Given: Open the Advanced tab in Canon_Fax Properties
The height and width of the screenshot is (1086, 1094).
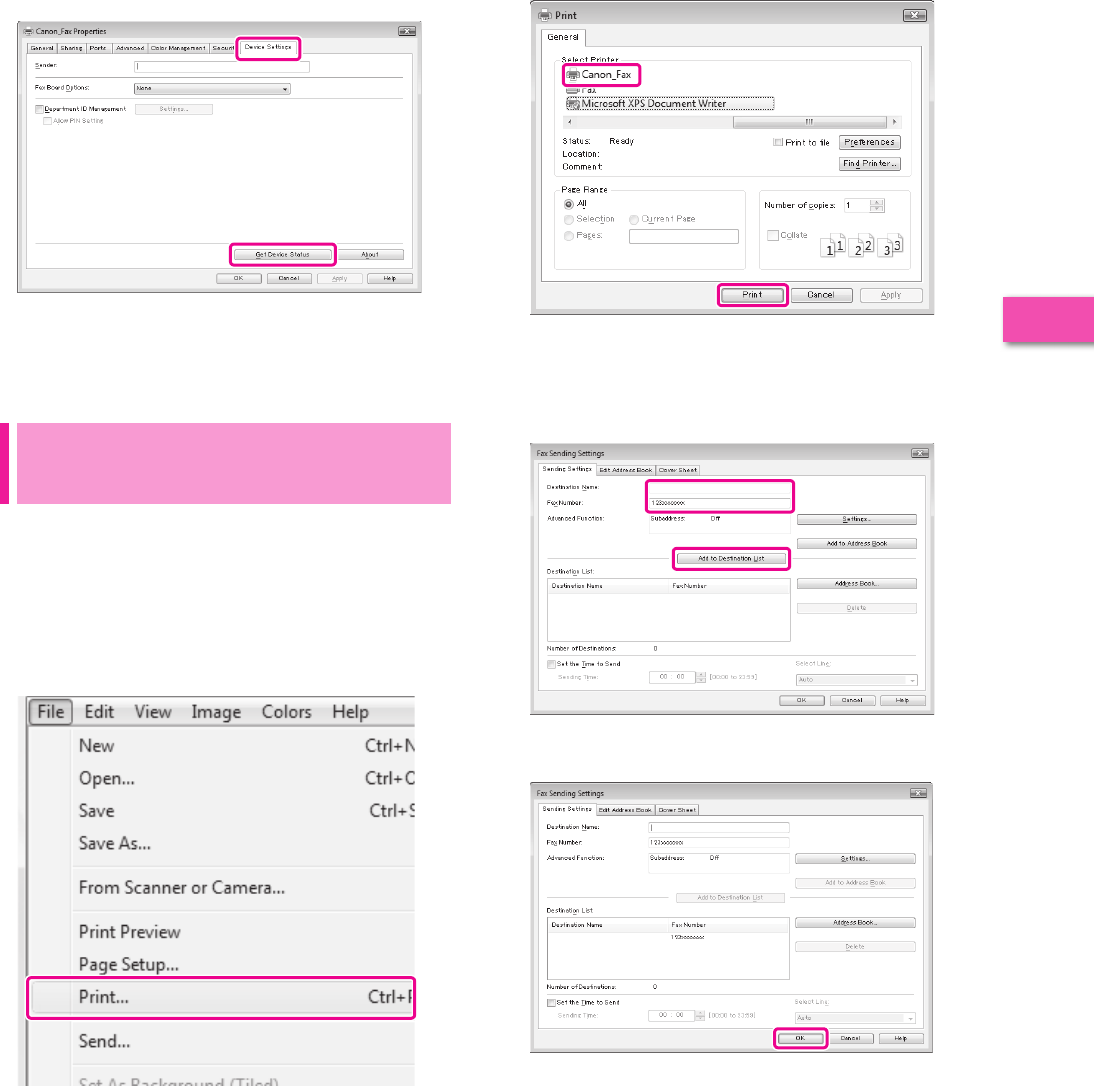Looking at the screenshot, I should [130, 48].
